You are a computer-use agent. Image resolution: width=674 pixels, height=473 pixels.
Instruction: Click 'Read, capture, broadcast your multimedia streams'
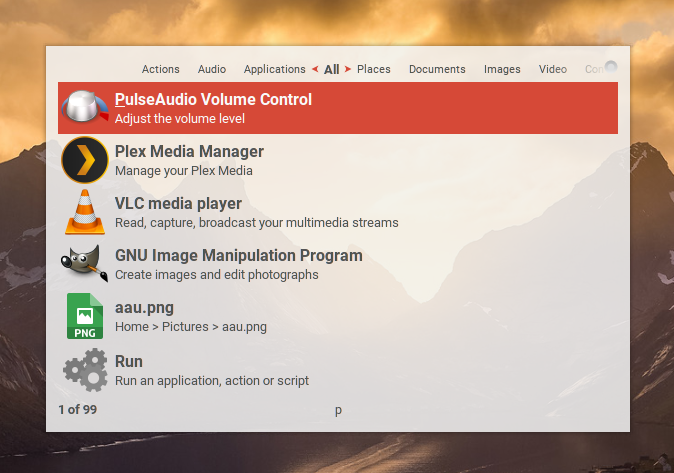coord(257,223)
